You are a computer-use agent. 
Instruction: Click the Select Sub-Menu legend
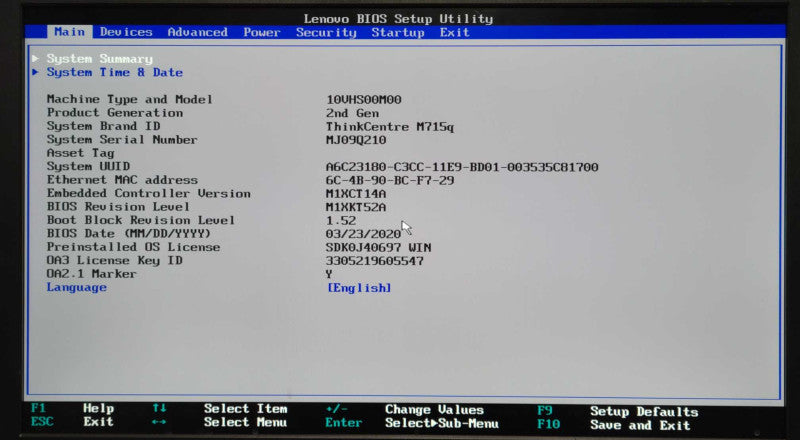[442, 424]
